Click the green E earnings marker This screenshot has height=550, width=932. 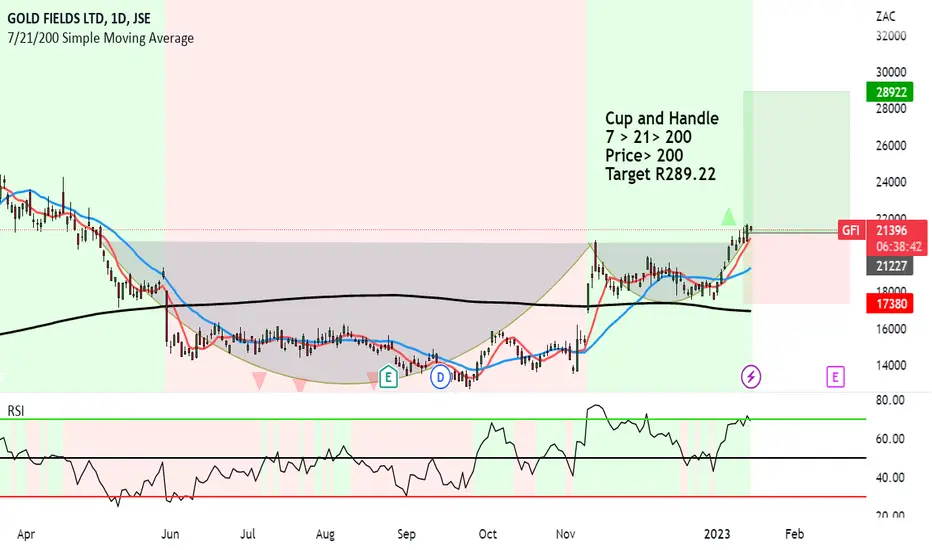coord(388,376)
